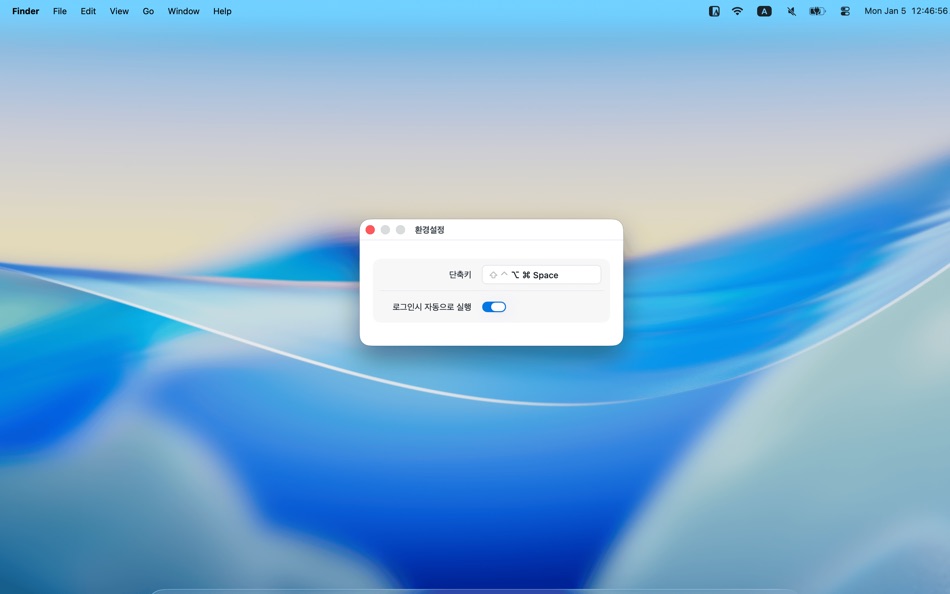Open the Finder menu
This screenshot has width=950, height=594.
coord(25,11)
